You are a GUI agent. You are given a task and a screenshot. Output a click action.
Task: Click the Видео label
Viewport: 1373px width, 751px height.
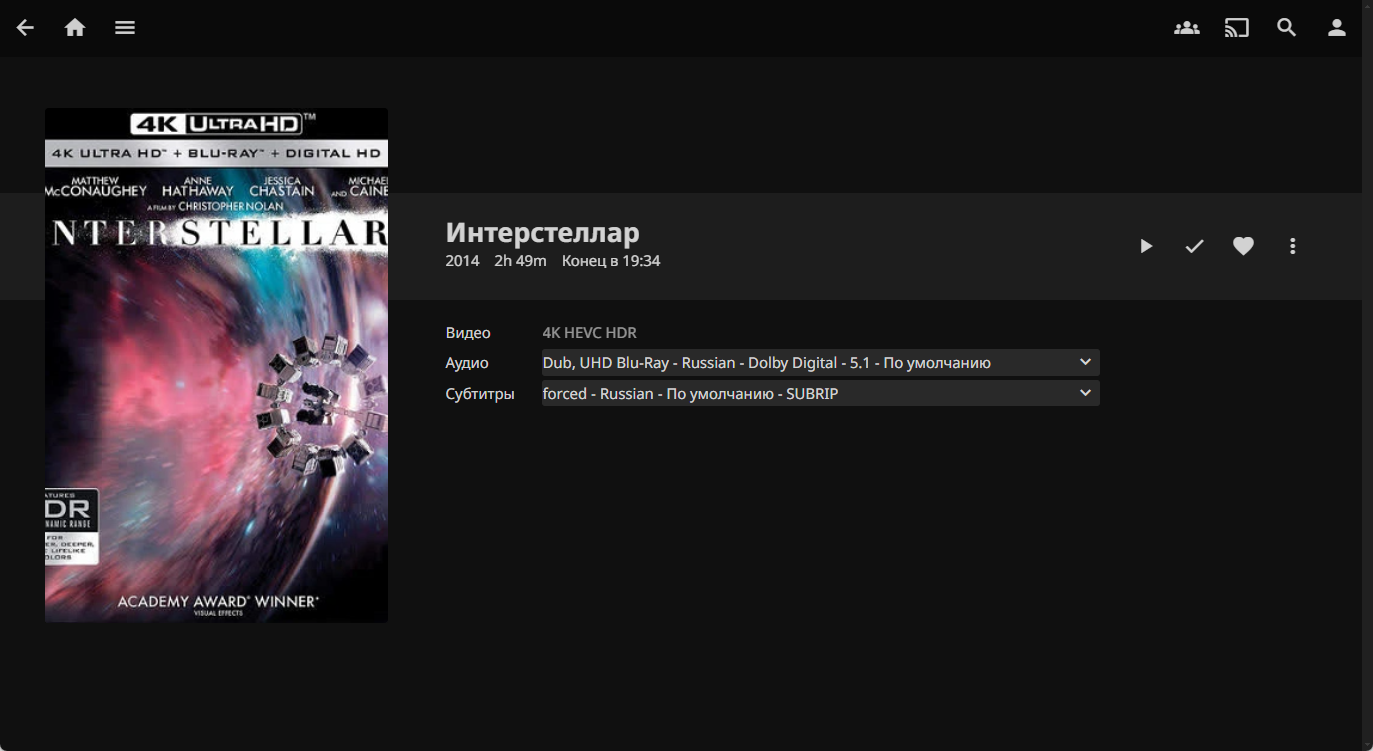click(468, 333)
